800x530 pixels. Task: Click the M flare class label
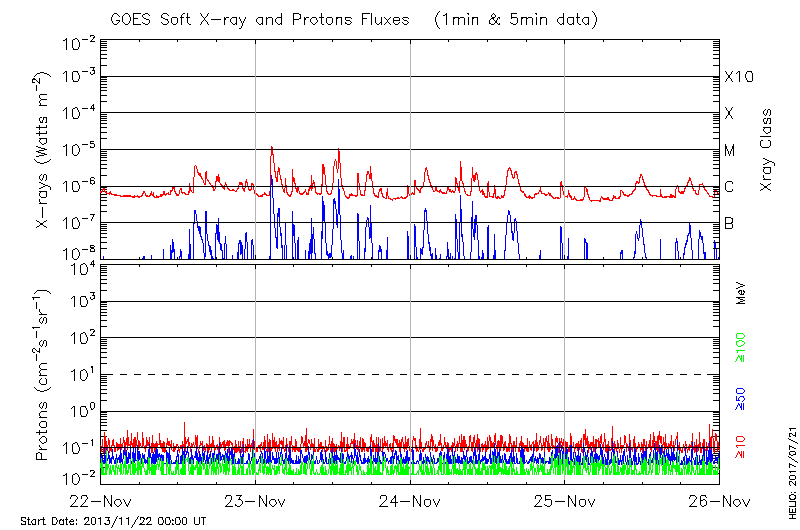tap(730, 151)
